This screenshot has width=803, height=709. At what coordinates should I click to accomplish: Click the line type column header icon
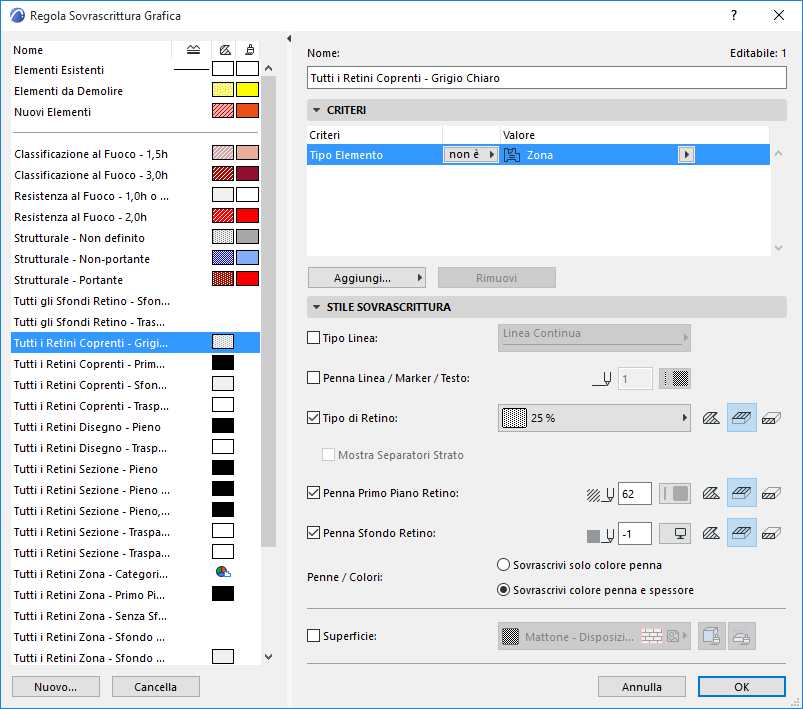pos(193,50)
